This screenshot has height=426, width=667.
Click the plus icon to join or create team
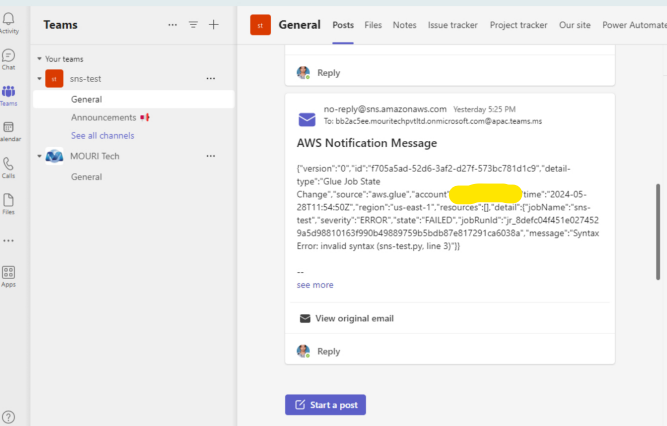213,25
